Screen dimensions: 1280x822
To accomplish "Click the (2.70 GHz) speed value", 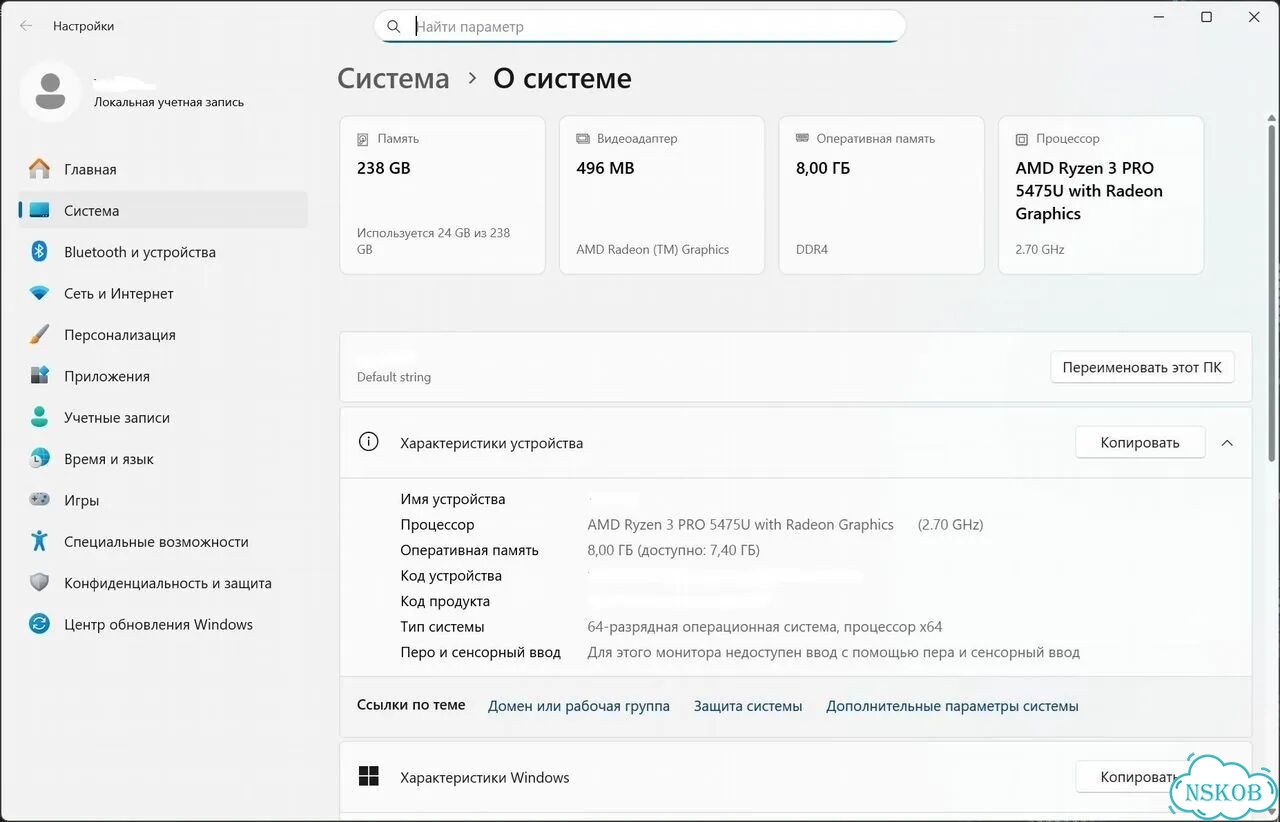I will click(951, 525).
